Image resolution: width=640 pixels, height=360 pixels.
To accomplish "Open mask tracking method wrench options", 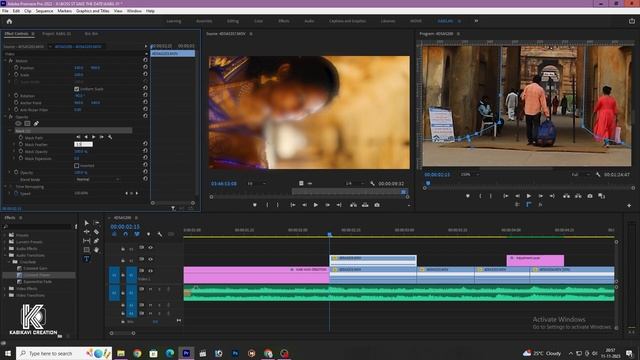I will click(110, 137).
